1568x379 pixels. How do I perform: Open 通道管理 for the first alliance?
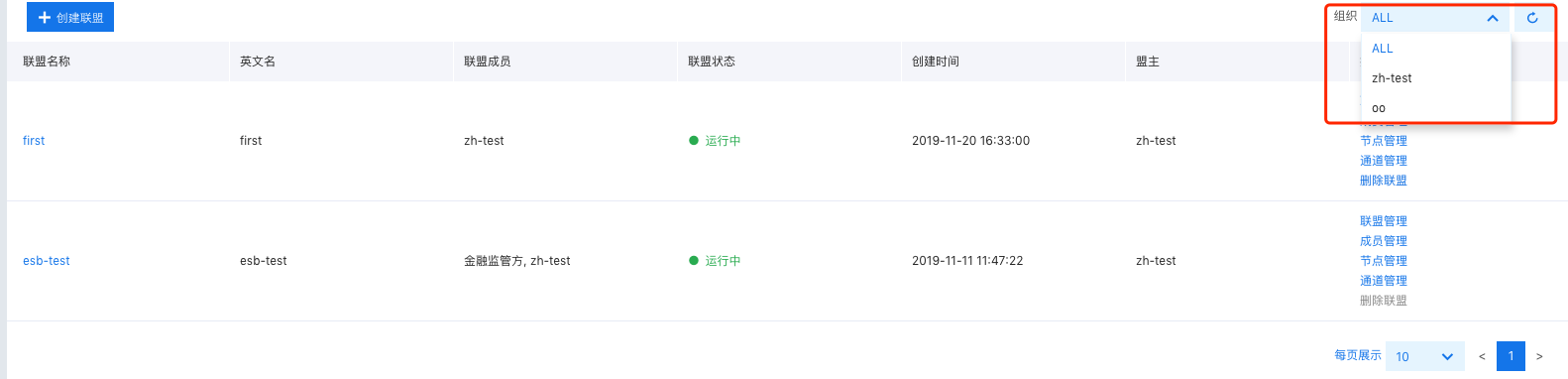pos(1384,161)
